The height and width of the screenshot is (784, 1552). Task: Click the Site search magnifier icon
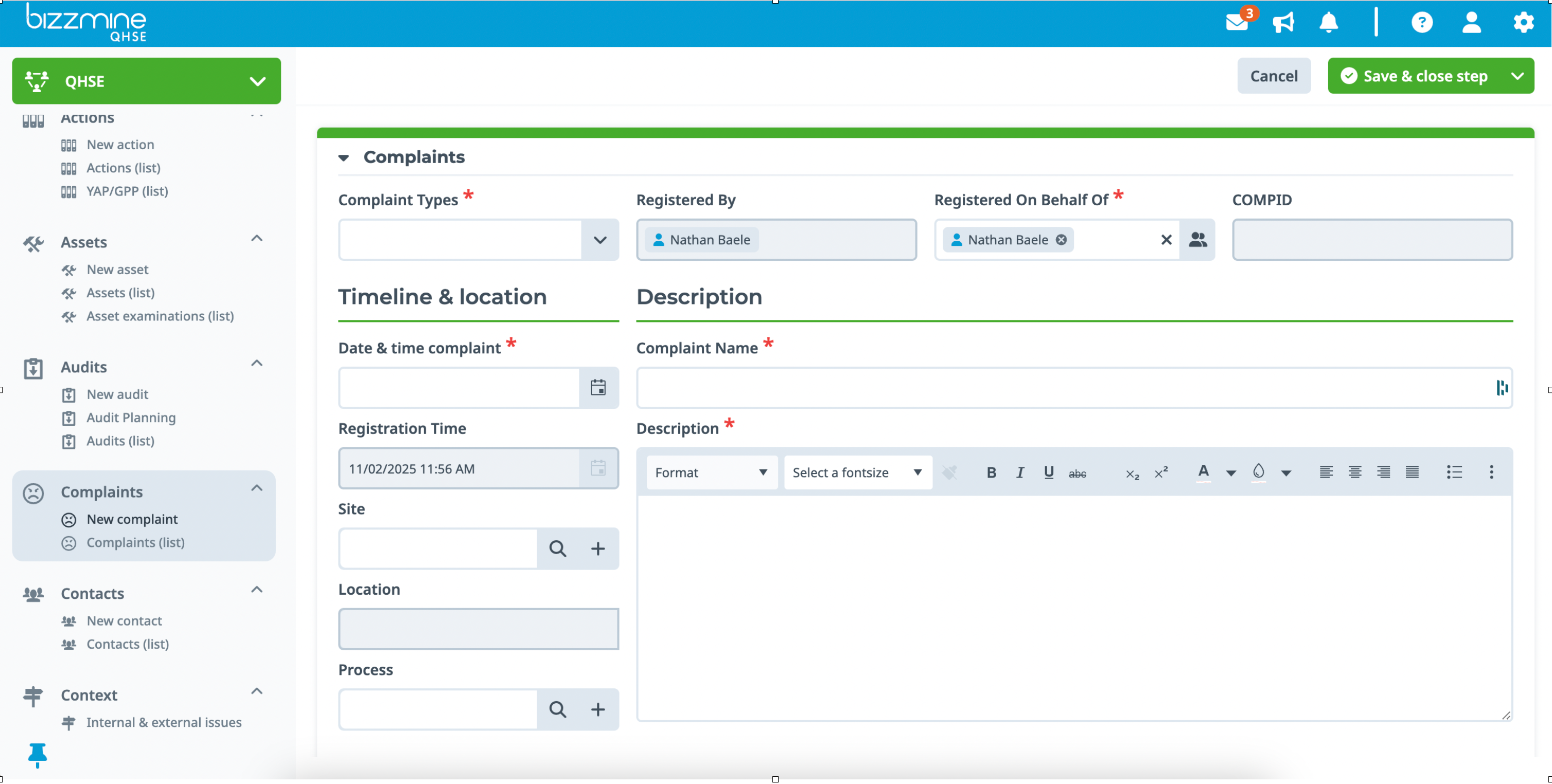(x=558, y=548)
